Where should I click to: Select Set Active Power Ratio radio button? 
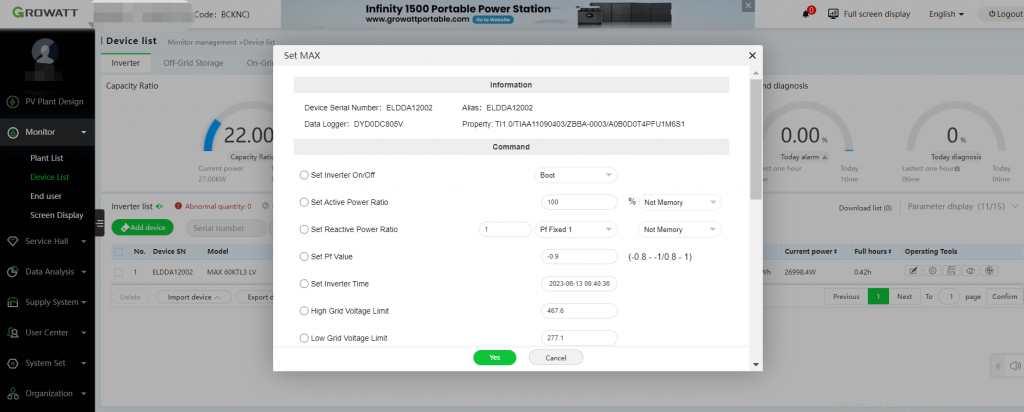pos(304,202)
